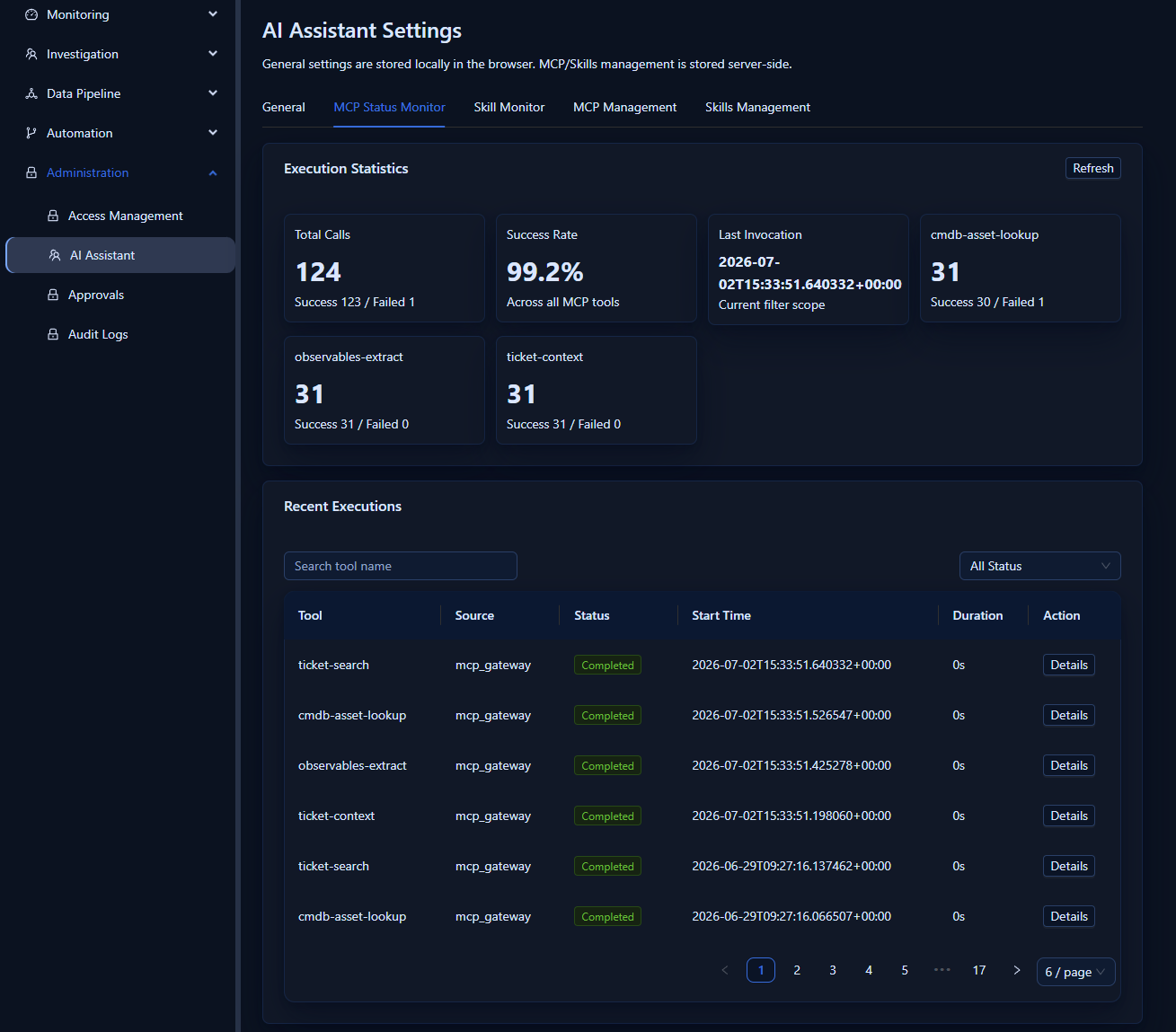Image resolution: width=1176 pixels, height=1032 pixels.
Task: Open the 6 / page size dropdown
Action: click(1075, 972)
